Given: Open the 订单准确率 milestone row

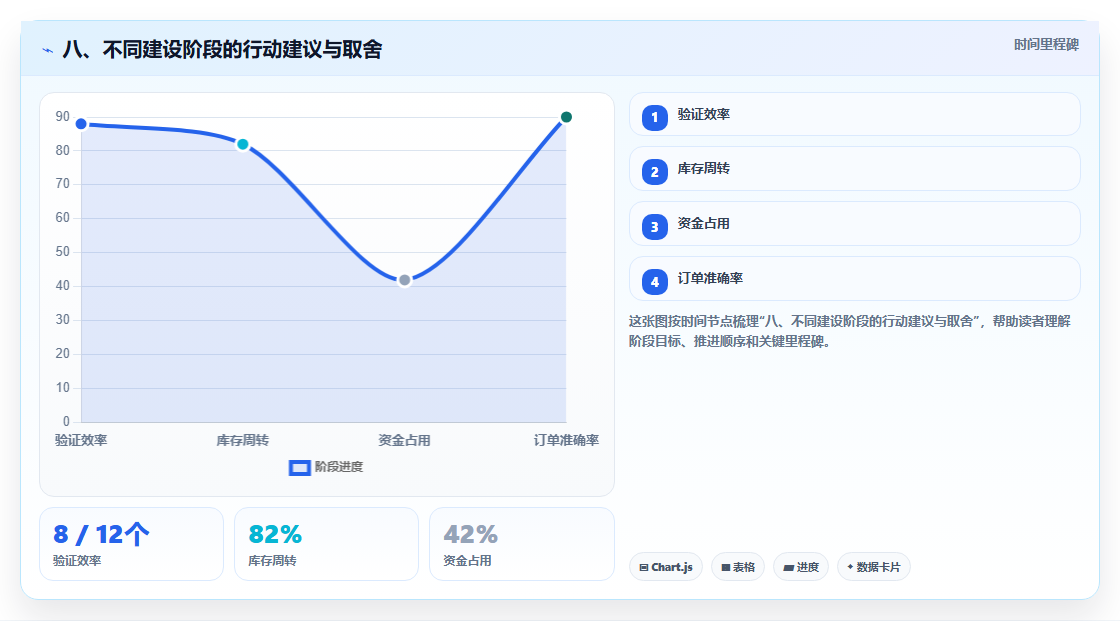Looking at the screenshot, I should 854,279.
